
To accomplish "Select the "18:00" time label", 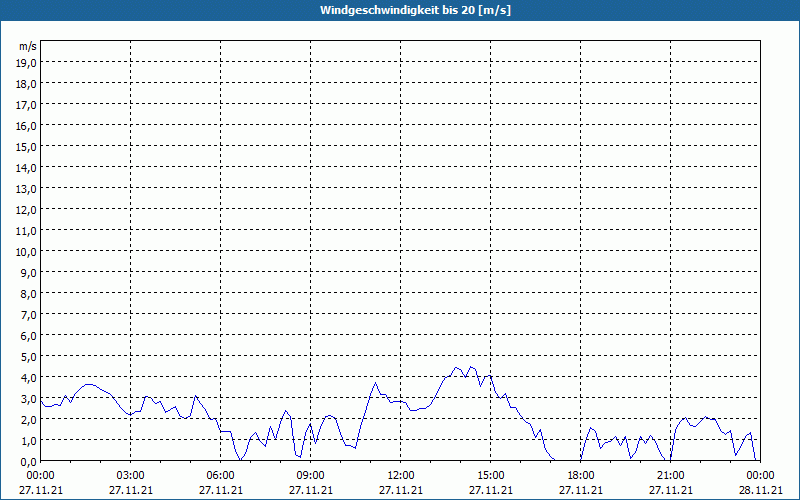I will coord(581,476).
